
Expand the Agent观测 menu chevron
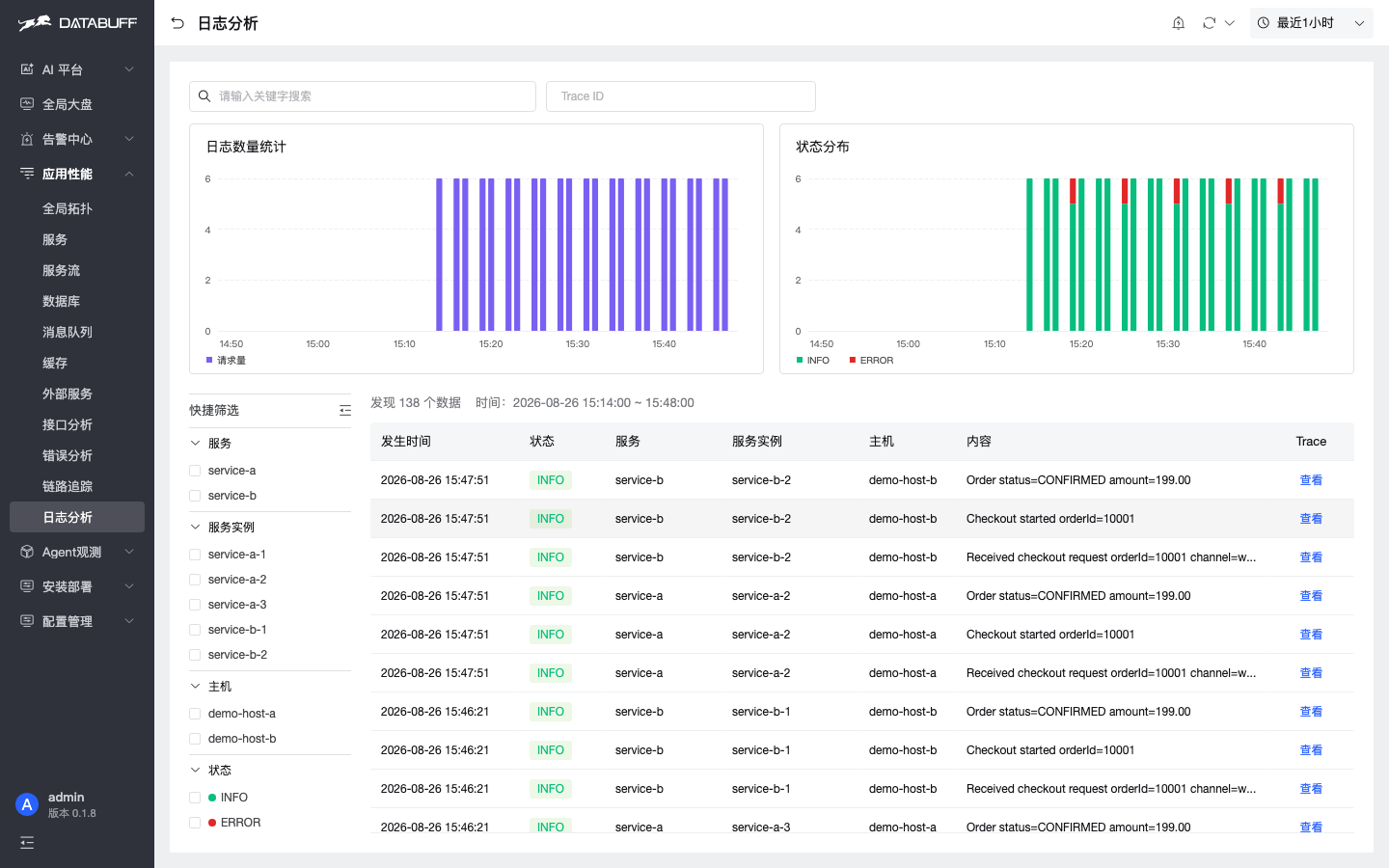pos(129,552)
